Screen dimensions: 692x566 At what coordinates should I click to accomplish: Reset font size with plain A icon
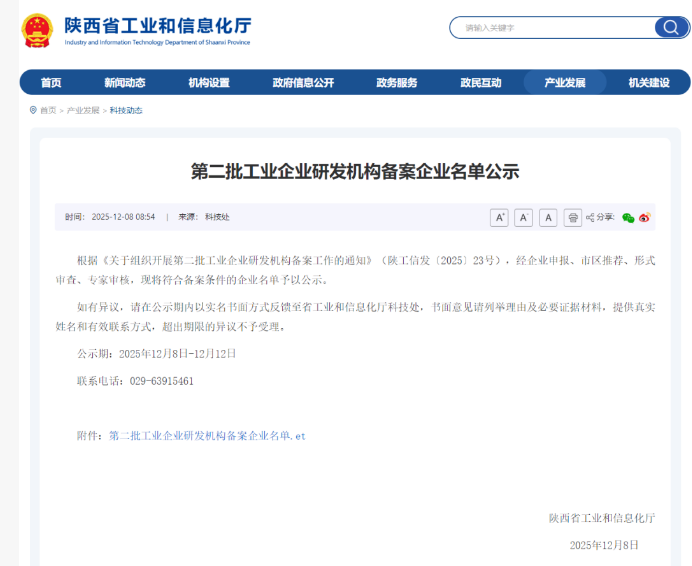click(548, 217)
